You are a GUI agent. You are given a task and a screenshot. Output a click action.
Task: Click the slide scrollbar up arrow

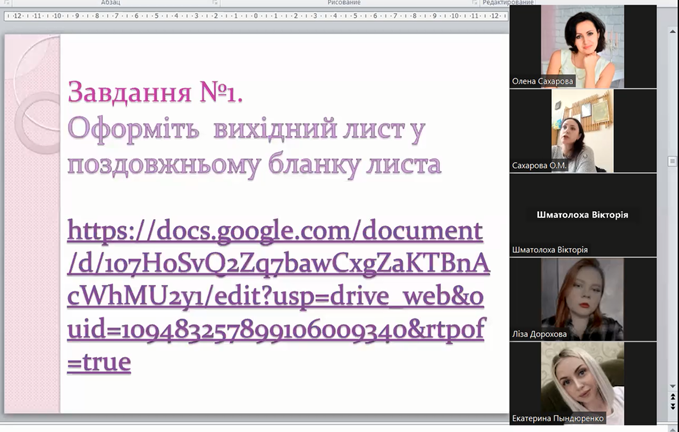coord(673,31)
